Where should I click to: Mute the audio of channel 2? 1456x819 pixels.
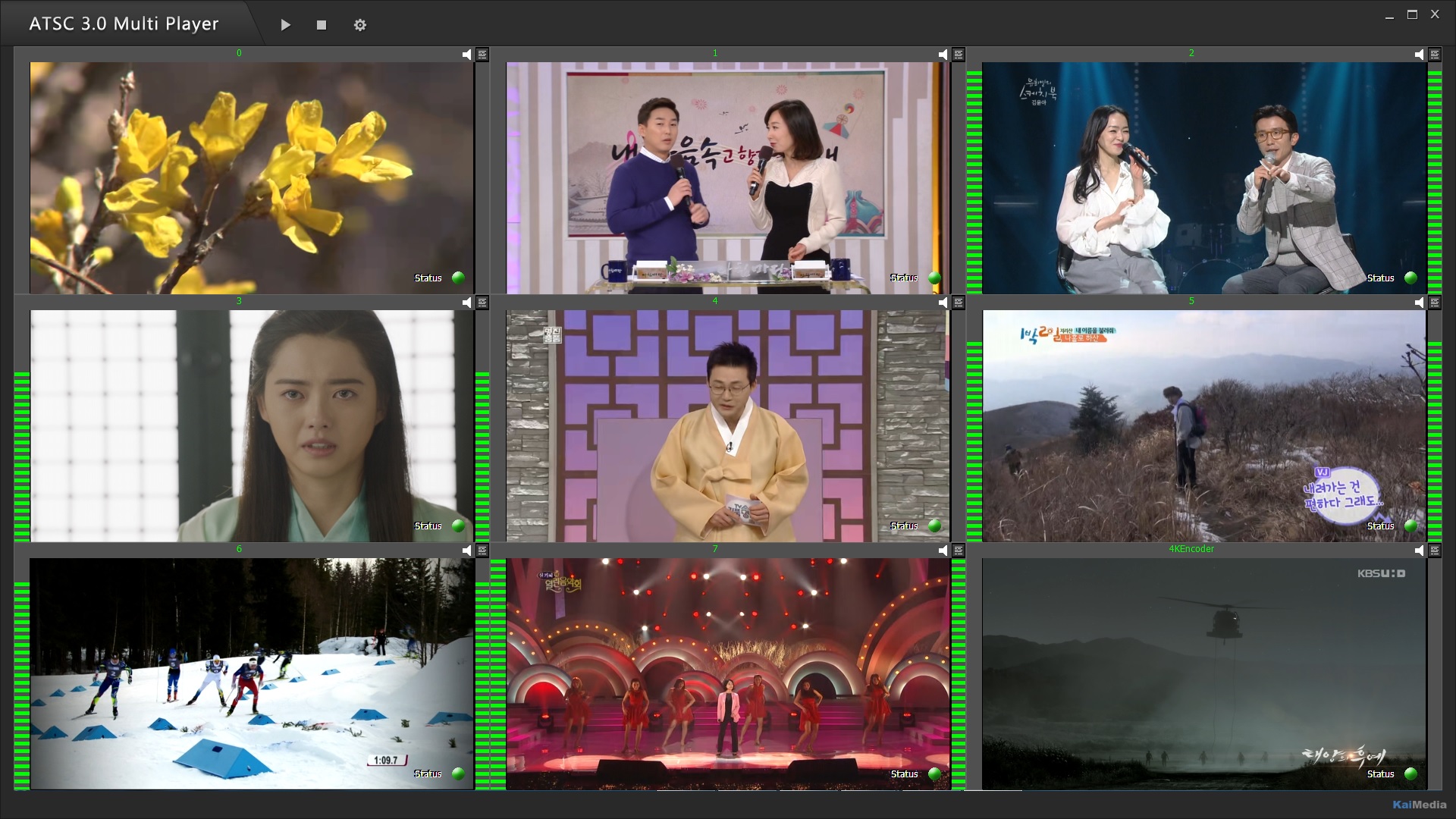coord(1420,55)
